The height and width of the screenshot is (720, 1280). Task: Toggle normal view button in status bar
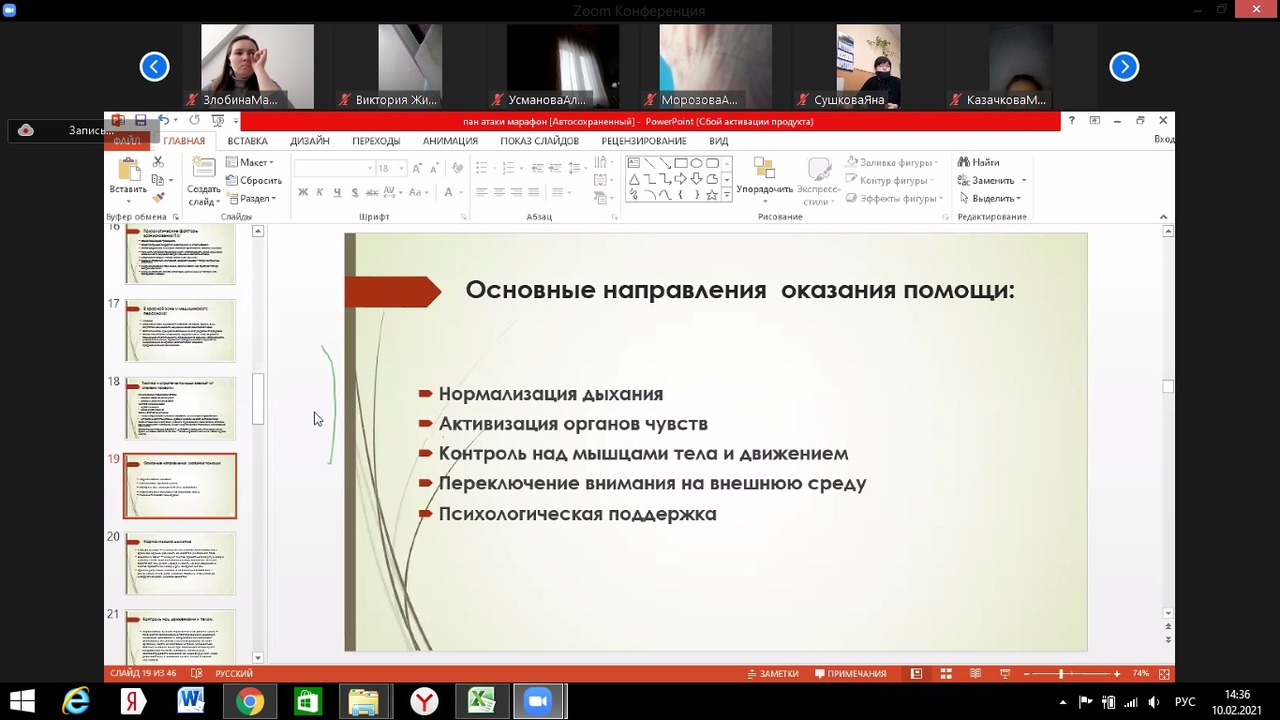[916, 674]
